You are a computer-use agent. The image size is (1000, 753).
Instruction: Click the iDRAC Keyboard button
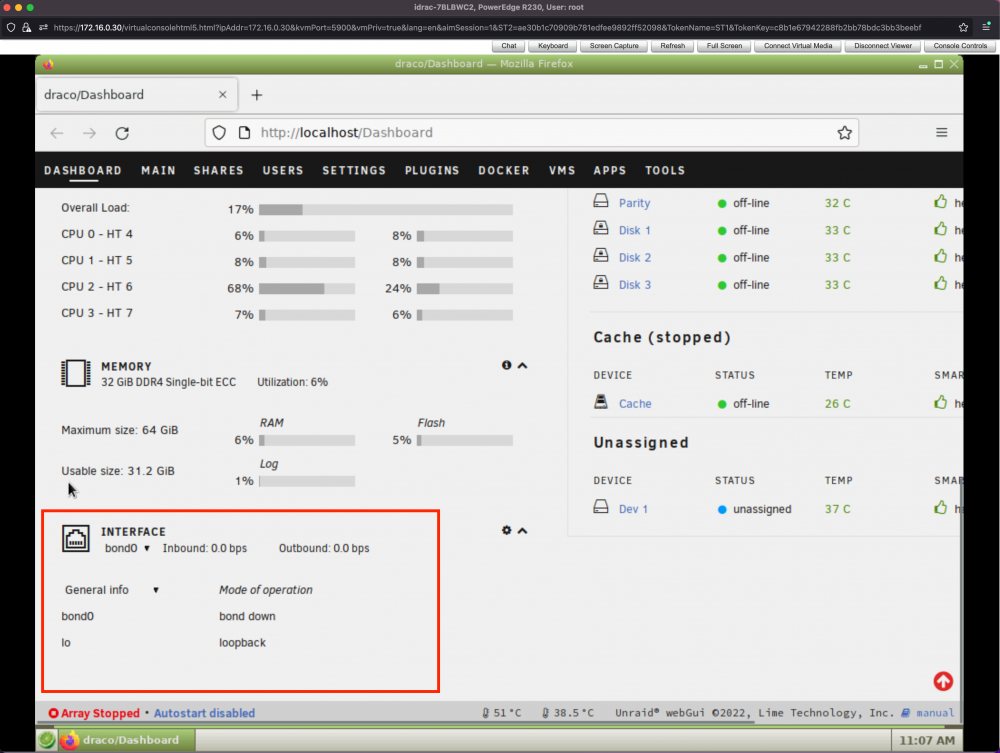pyautogui.click(x=553, y=46)
